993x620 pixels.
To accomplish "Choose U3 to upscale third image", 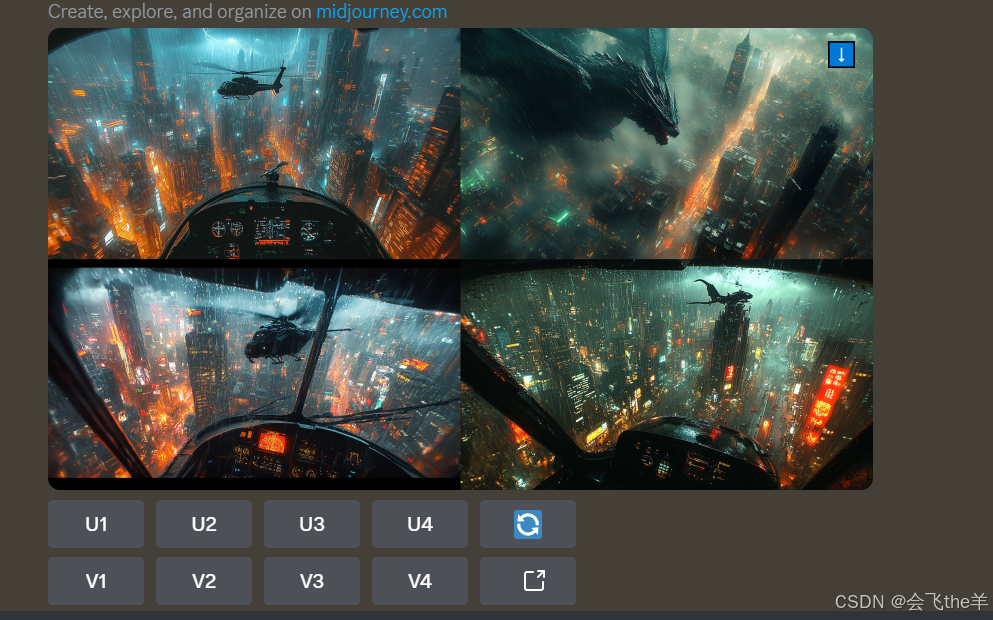I will click(312, 524).
